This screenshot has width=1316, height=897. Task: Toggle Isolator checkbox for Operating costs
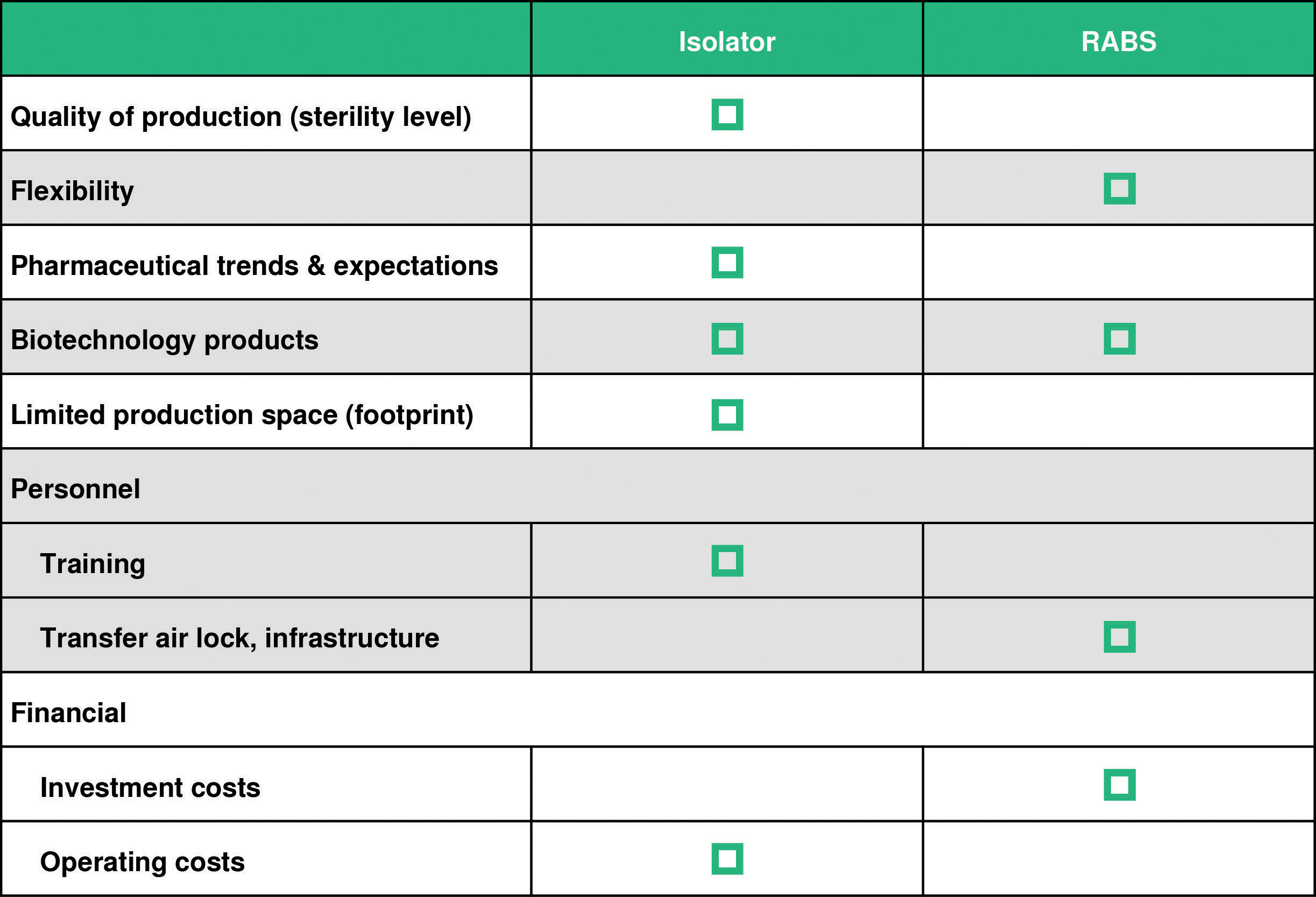click(x=727, y=859)
